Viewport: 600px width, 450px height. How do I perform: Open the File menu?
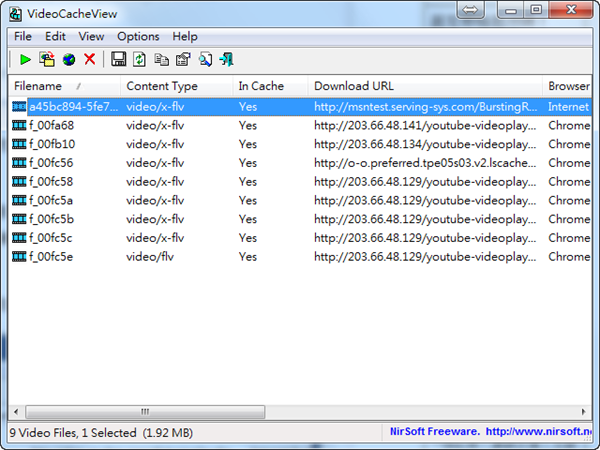pos(23,36)
